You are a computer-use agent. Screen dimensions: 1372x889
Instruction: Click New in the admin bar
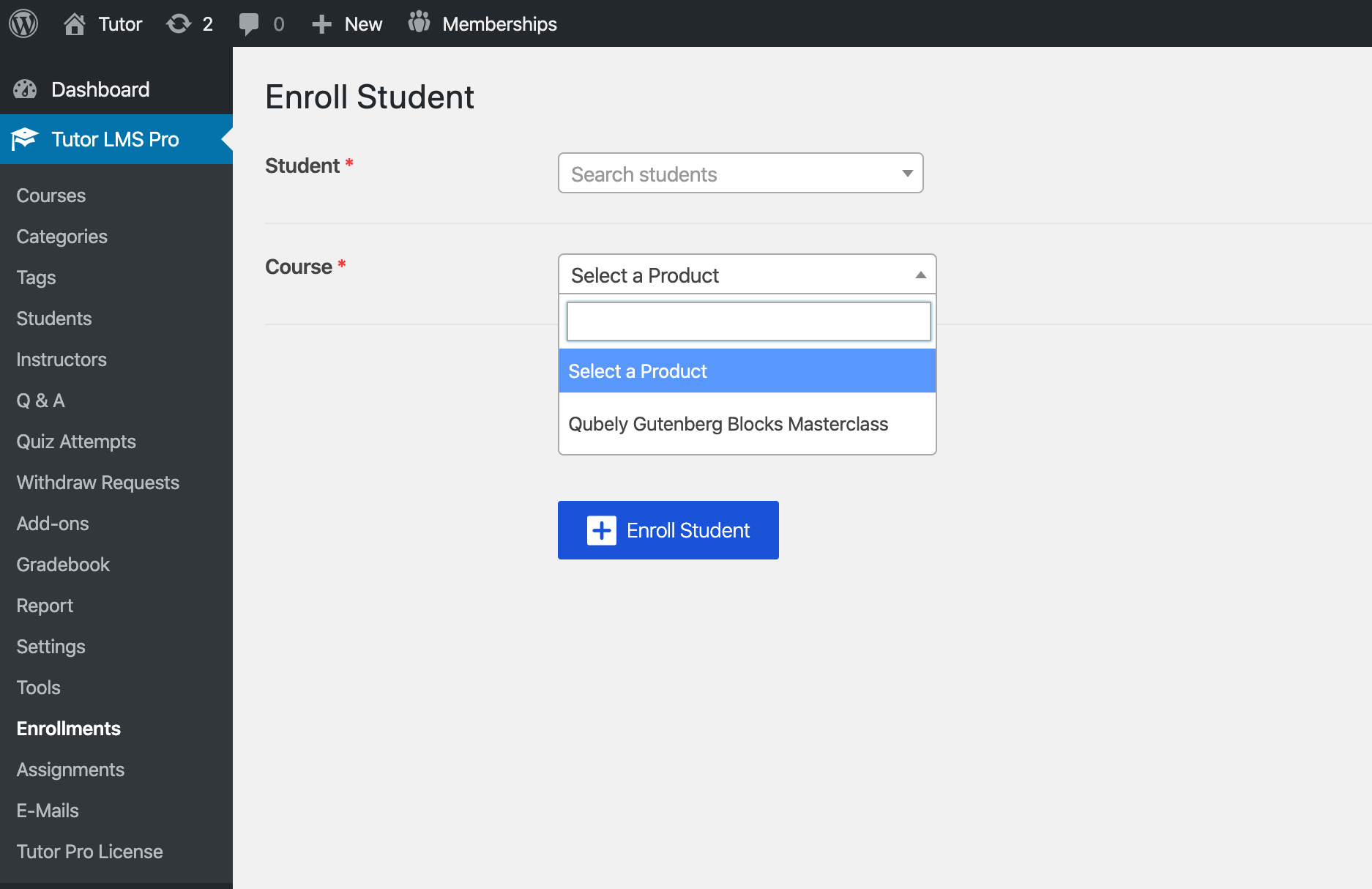point(363,24)
